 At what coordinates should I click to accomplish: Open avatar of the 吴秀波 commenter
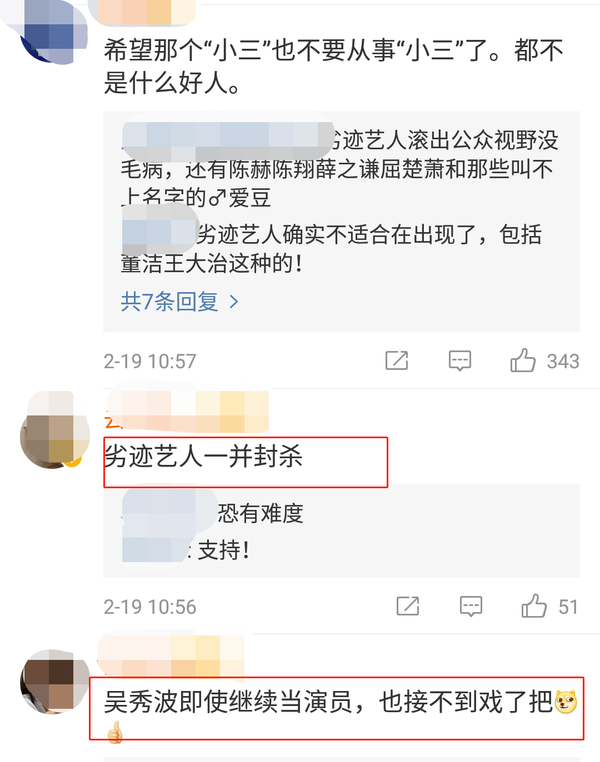coord(54,681)
